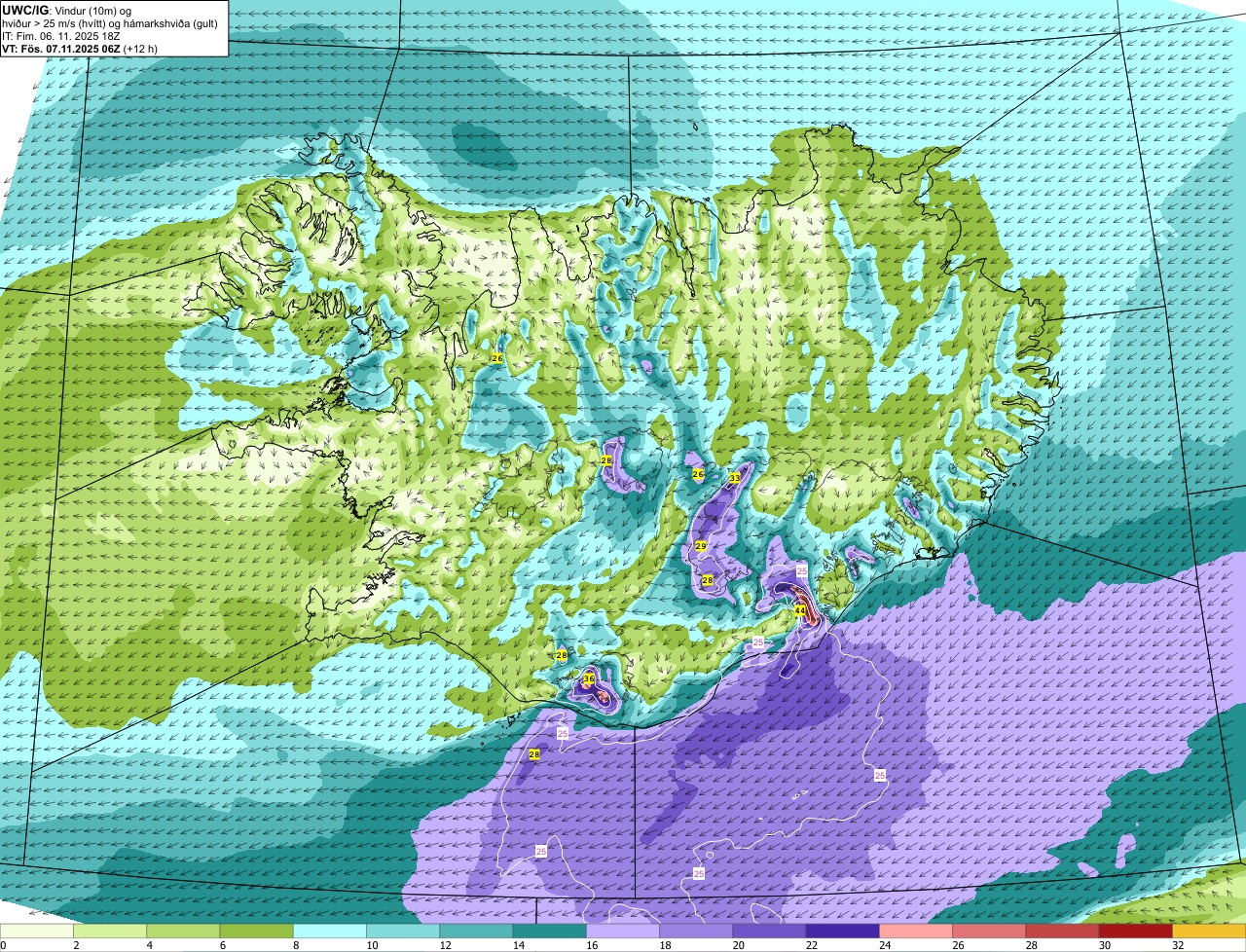Click the 30–32 m/s dark red legend swatch
1246x952 pixels.
1136,932
